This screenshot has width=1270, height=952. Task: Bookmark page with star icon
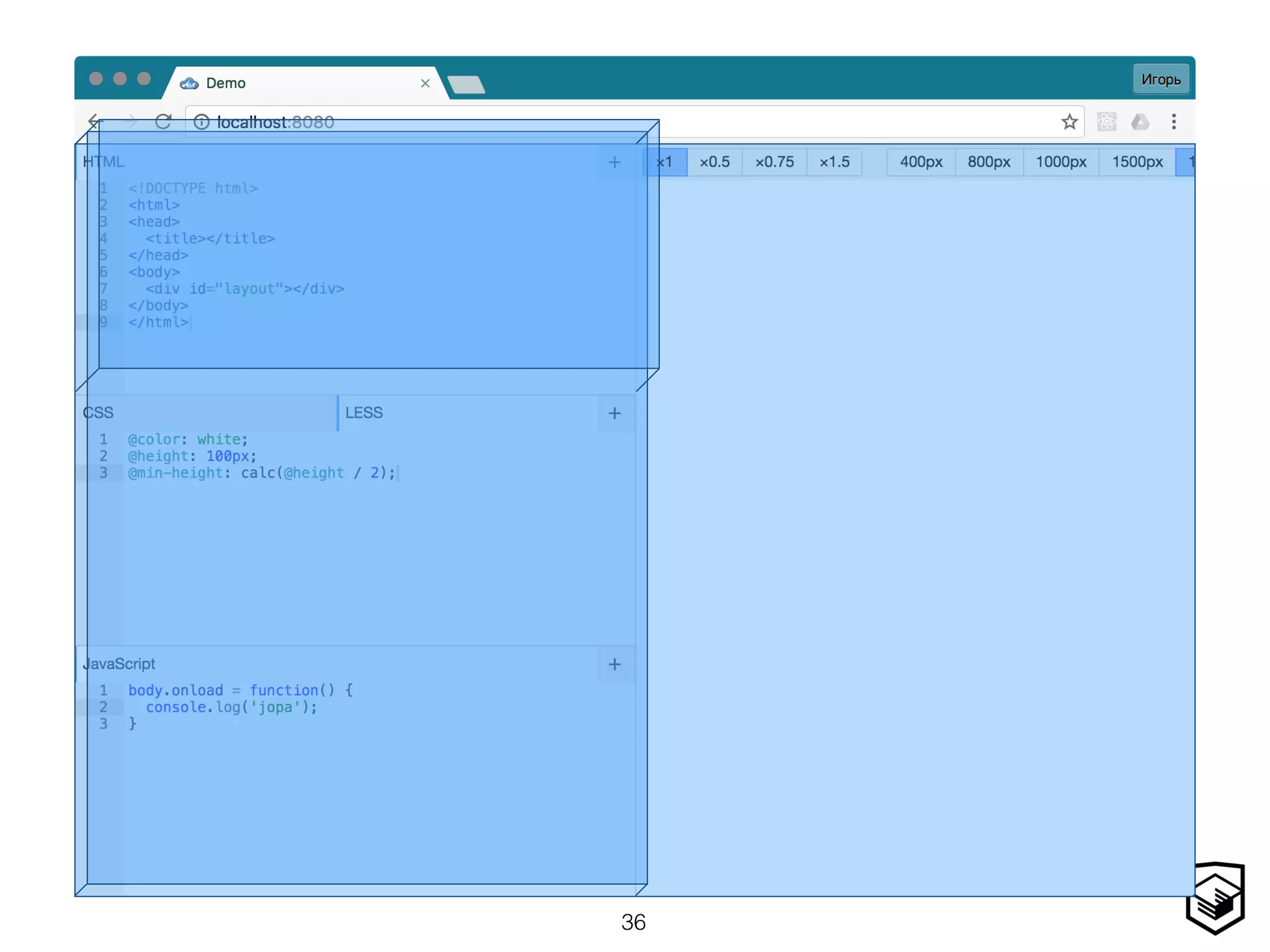coord(1069,122)
